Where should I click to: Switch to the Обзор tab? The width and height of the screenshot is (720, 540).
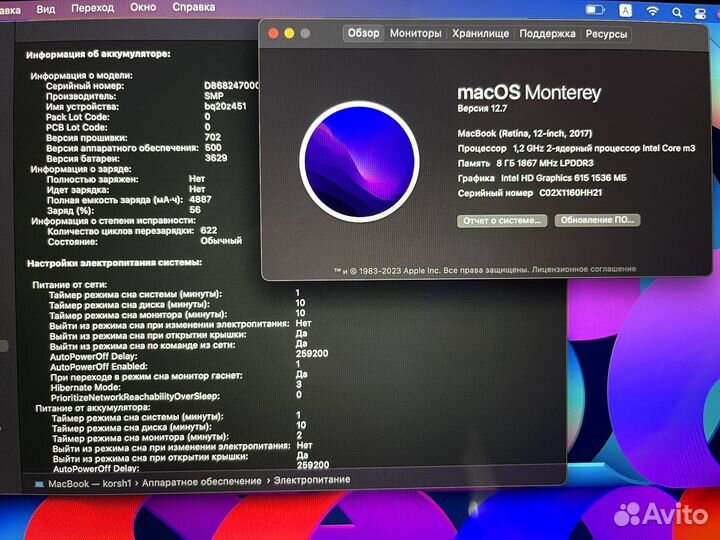click(x=363, y=33)
